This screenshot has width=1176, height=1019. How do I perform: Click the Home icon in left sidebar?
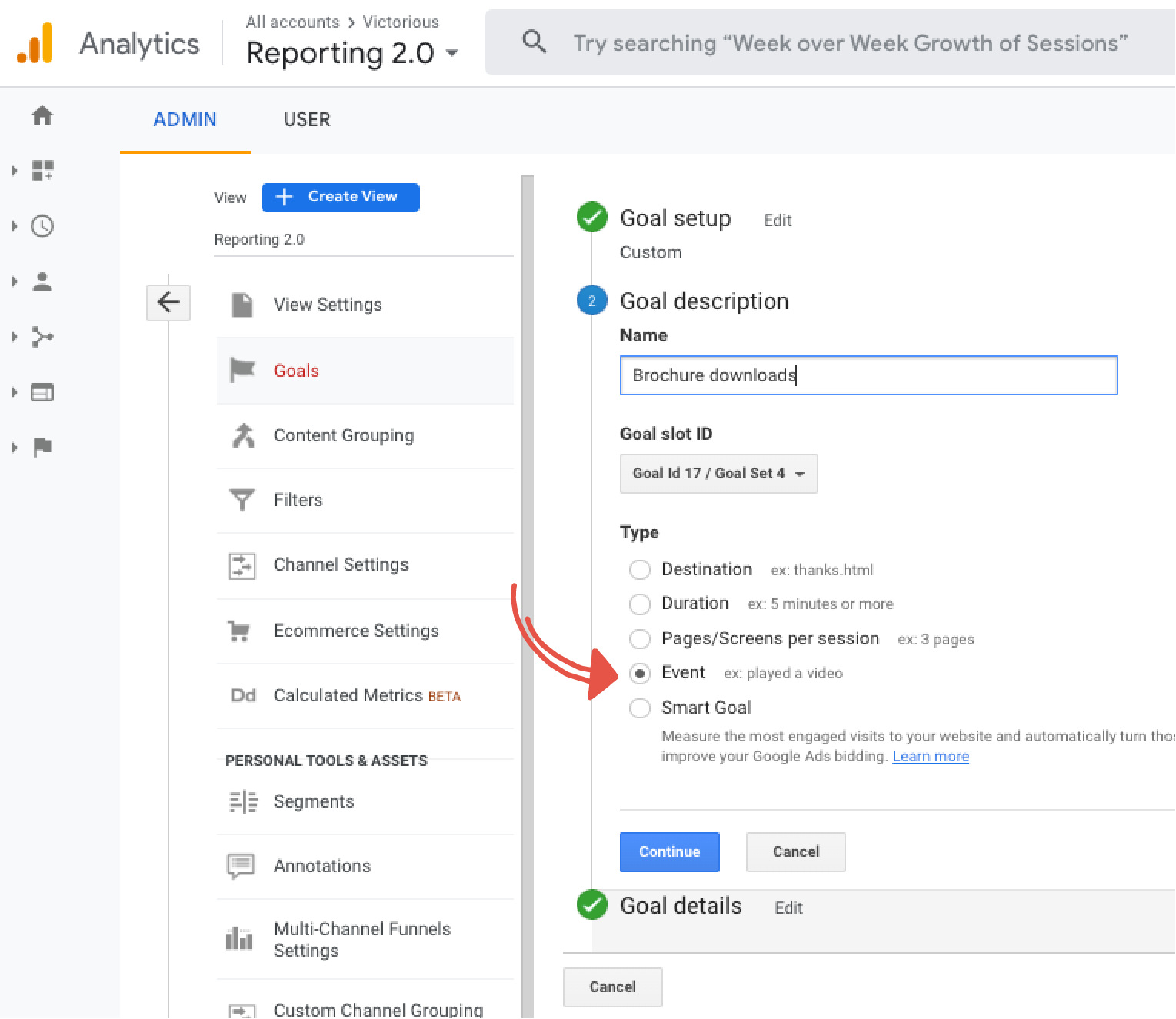click(x=42, y=115)
